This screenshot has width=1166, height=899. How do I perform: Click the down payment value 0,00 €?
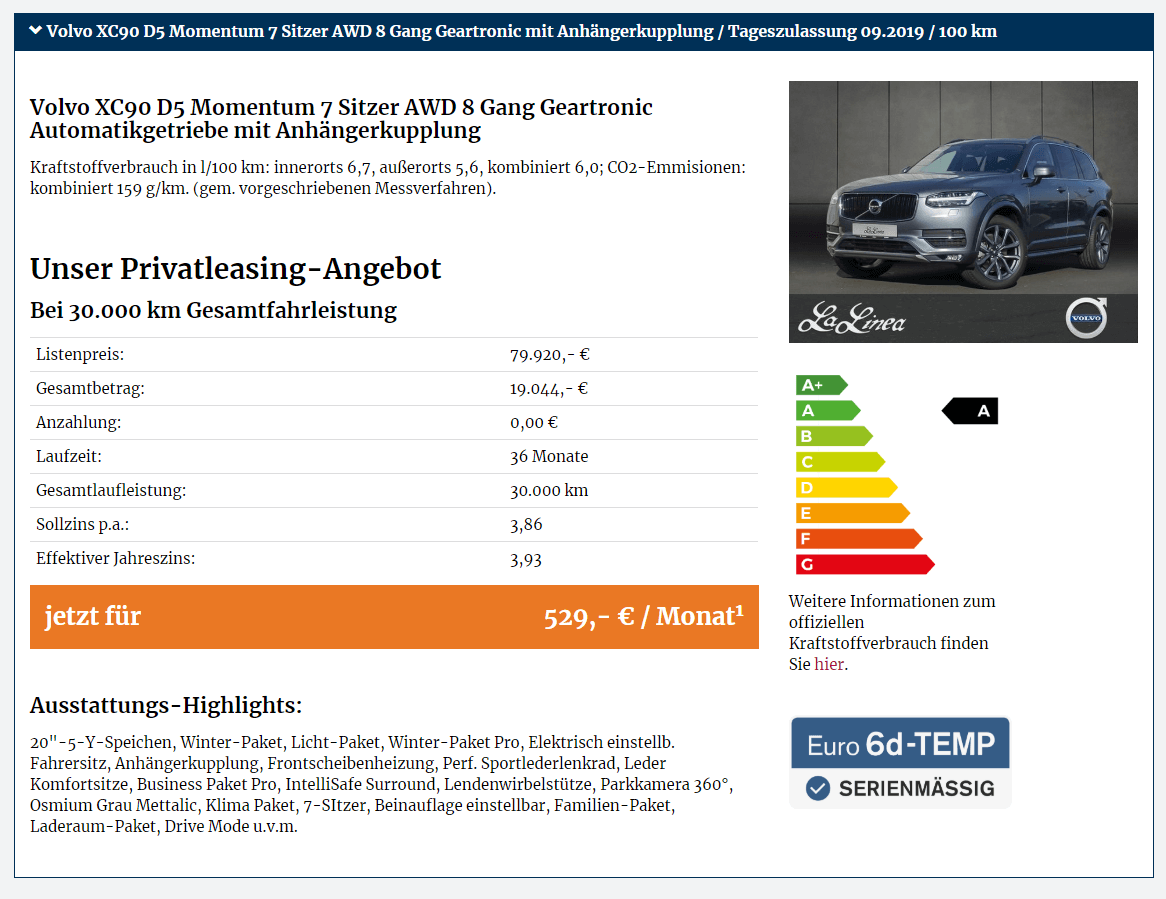(x=534, y=422)
